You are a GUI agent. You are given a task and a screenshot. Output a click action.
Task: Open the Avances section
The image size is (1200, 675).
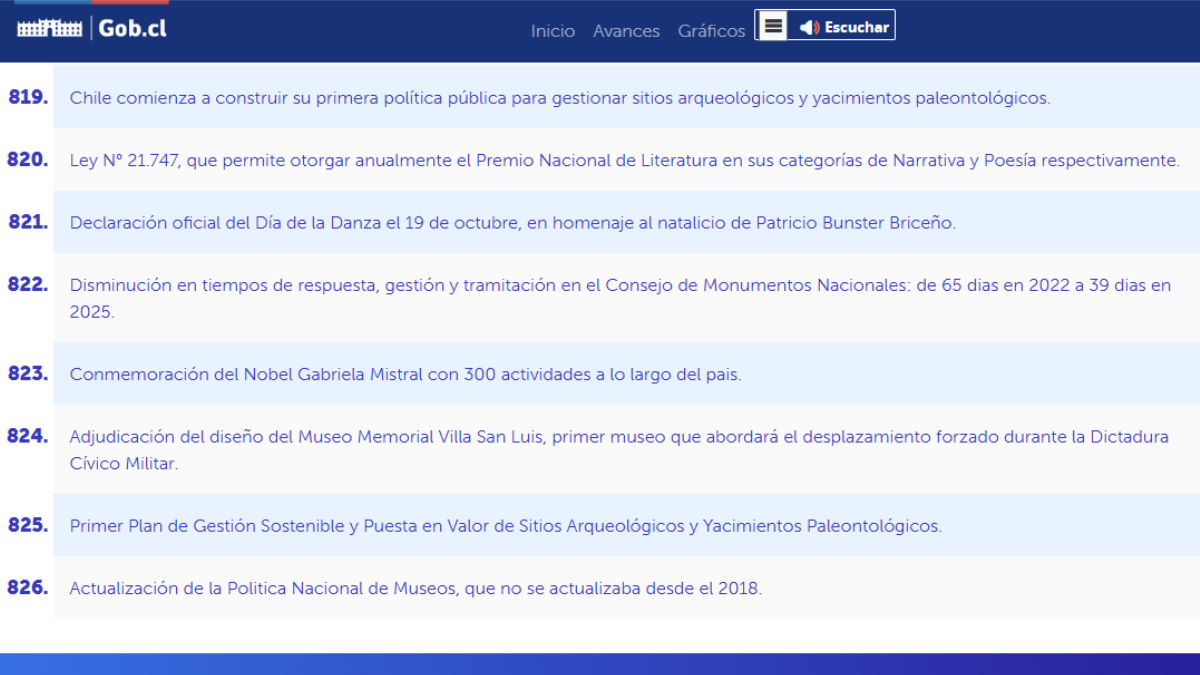626,31
